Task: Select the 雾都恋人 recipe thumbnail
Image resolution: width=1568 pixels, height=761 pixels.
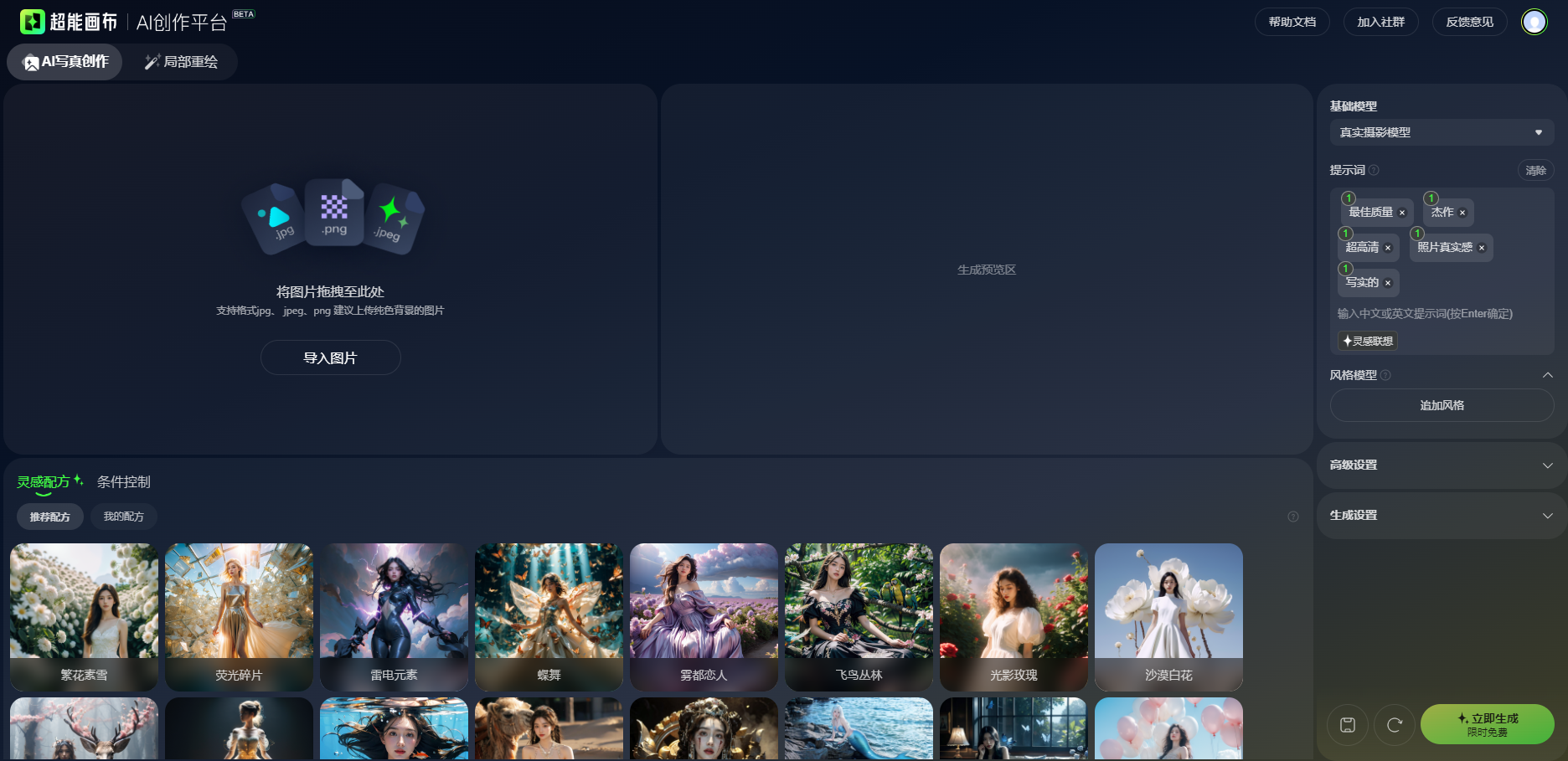Action: (x=704, y=617)
